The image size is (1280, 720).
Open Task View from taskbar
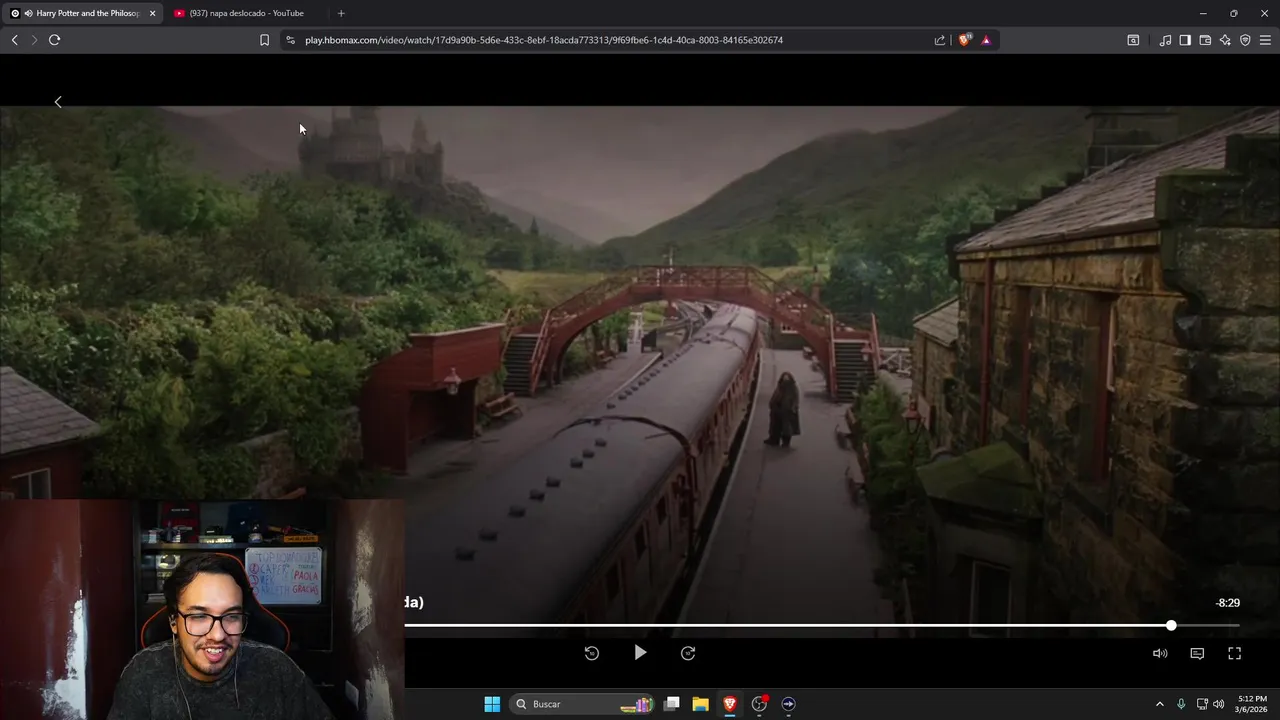[x=672, y=704]
